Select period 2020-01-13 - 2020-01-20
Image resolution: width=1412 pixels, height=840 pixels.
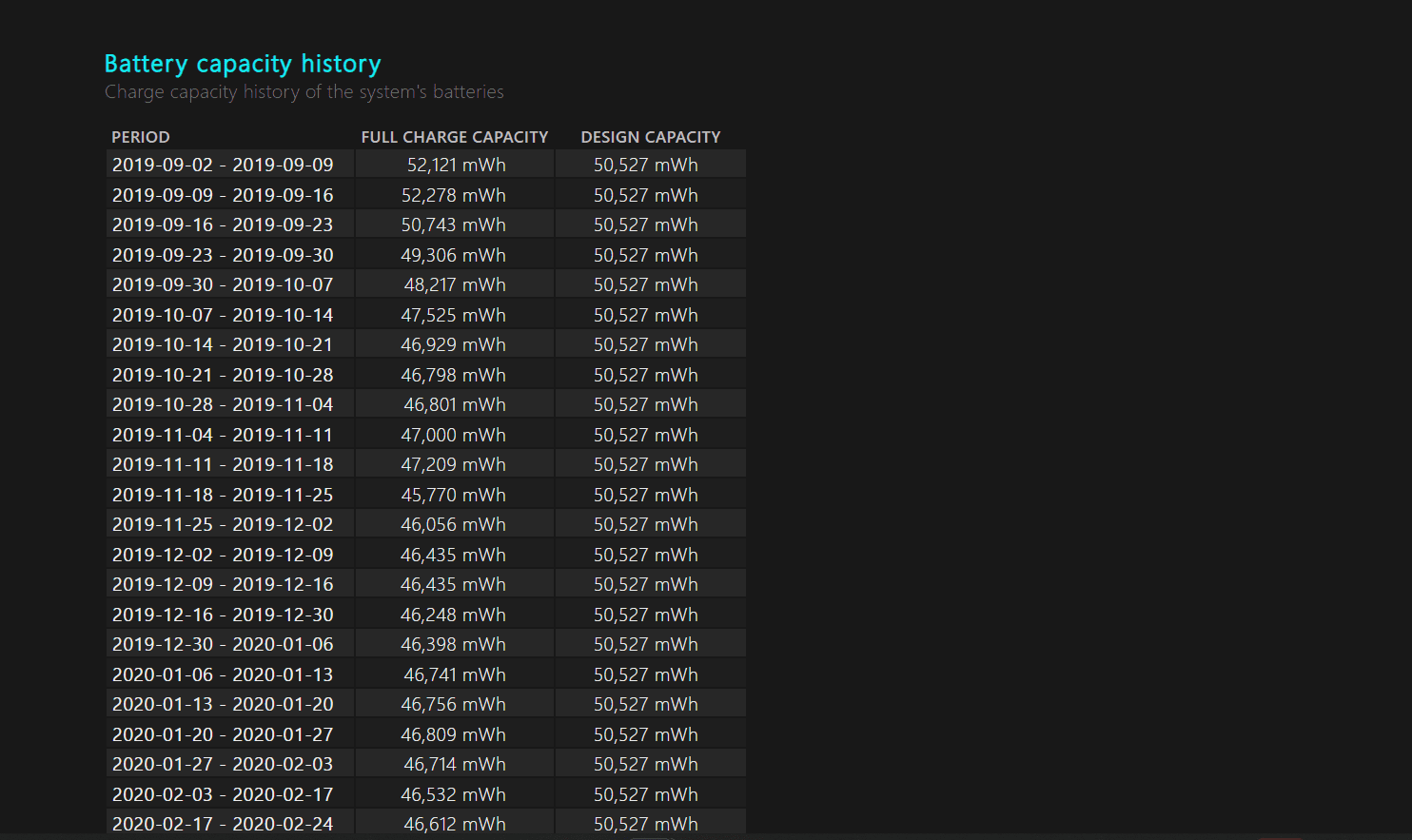223,704
